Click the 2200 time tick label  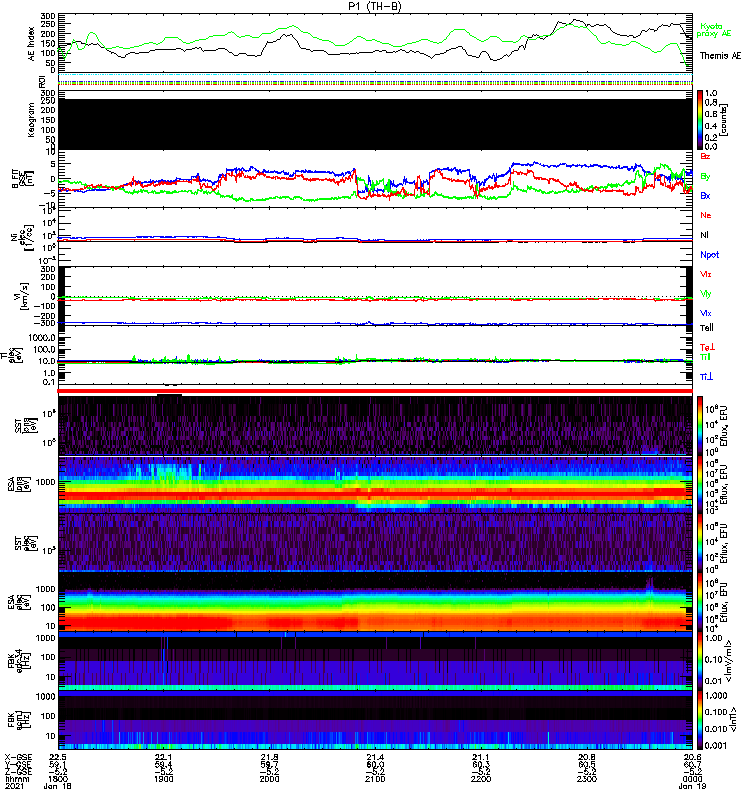[481, 779]
